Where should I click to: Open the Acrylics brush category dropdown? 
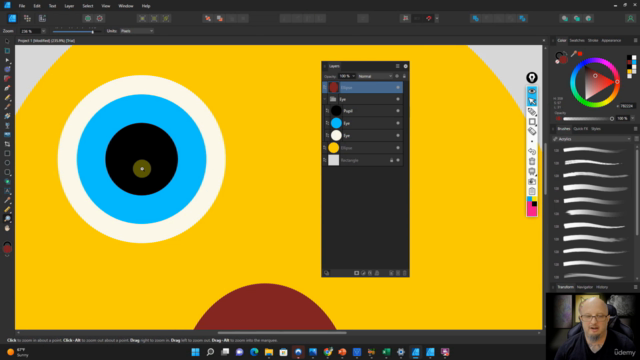point(592,139)
